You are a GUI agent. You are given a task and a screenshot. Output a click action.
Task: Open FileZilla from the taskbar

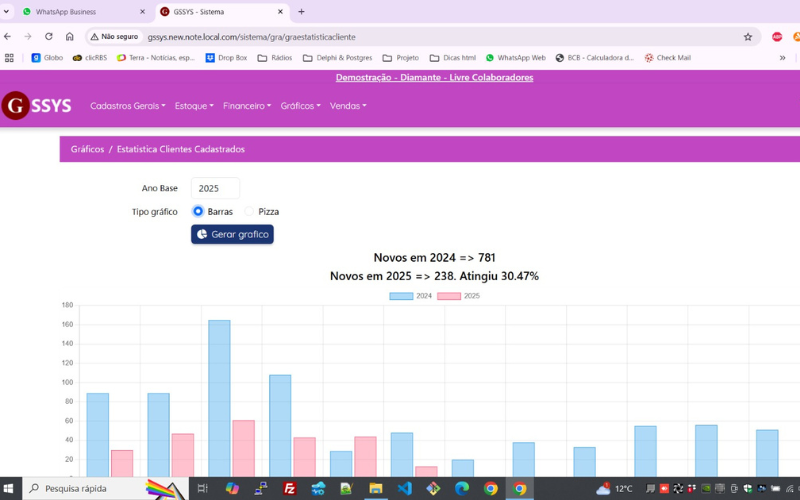[x=289, y=489]
